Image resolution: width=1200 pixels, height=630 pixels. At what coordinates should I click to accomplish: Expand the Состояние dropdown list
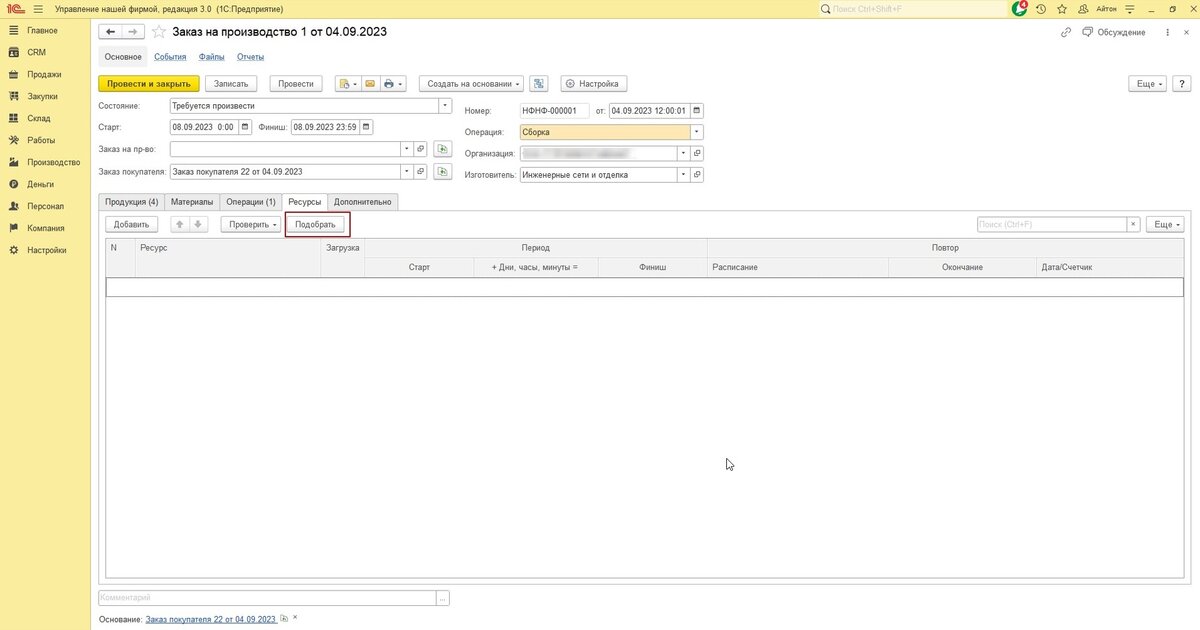pos(445,105)
